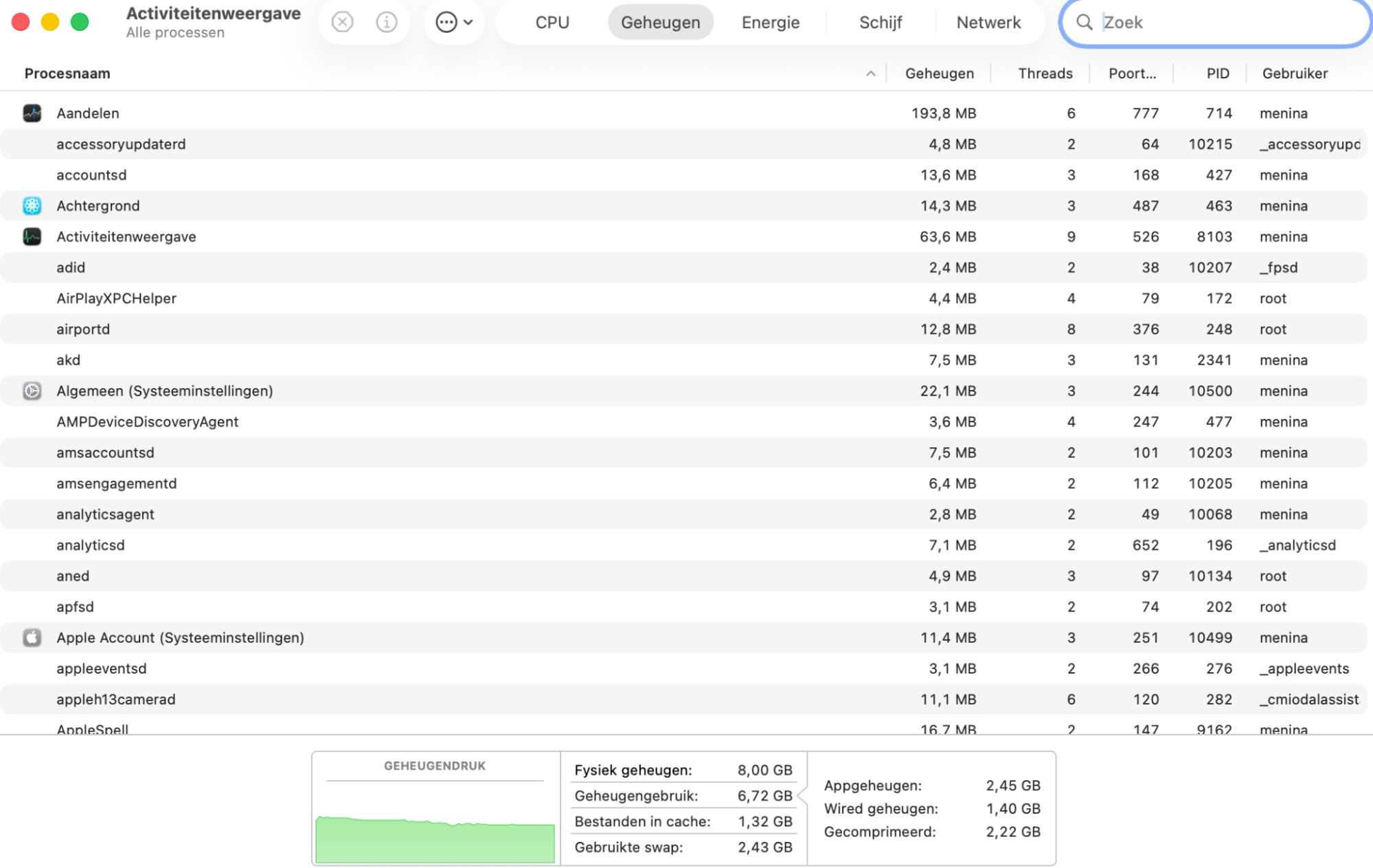Click the 193,8 MB memory value

944,113
